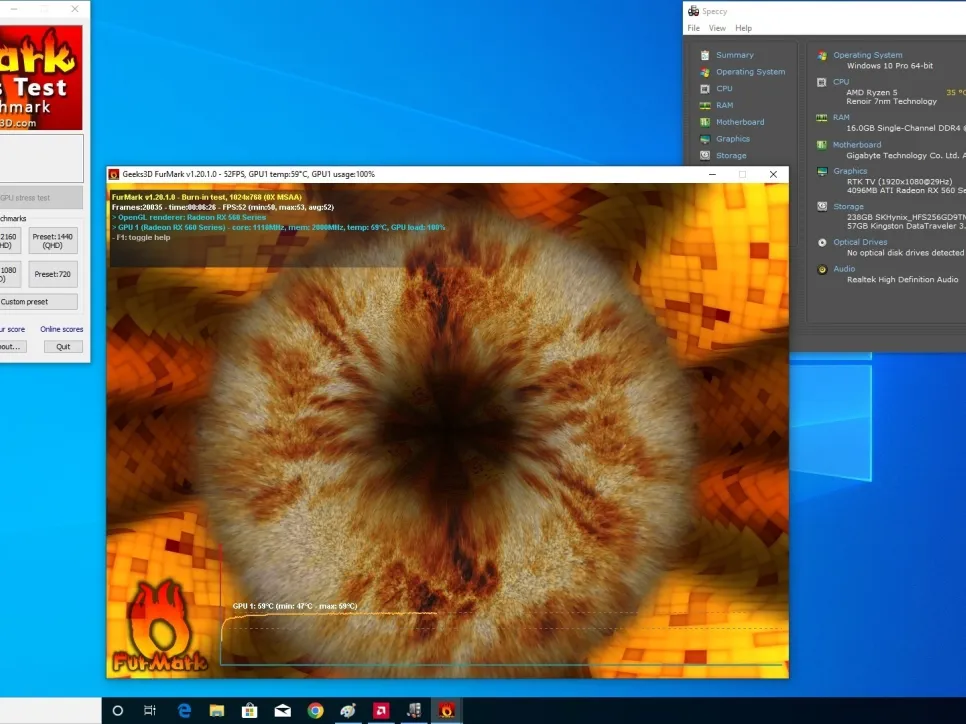Click the disc icon beside Optical Drives heading

point(822,242)
